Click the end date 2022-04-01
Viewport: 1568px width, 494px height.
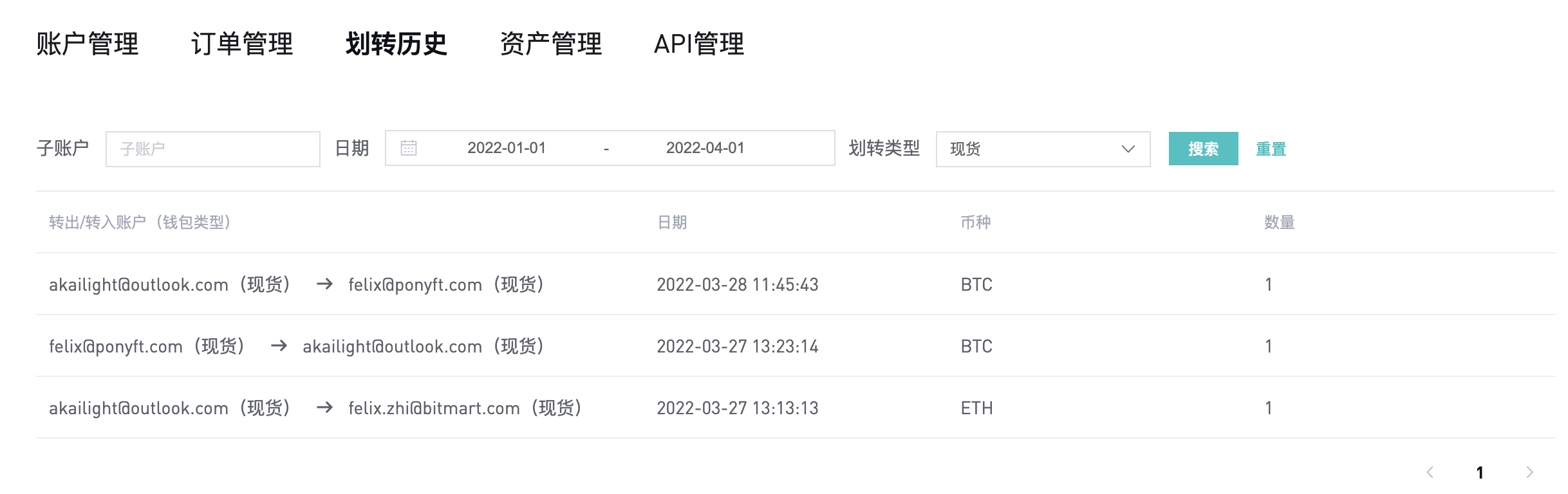tap(705, 148)
